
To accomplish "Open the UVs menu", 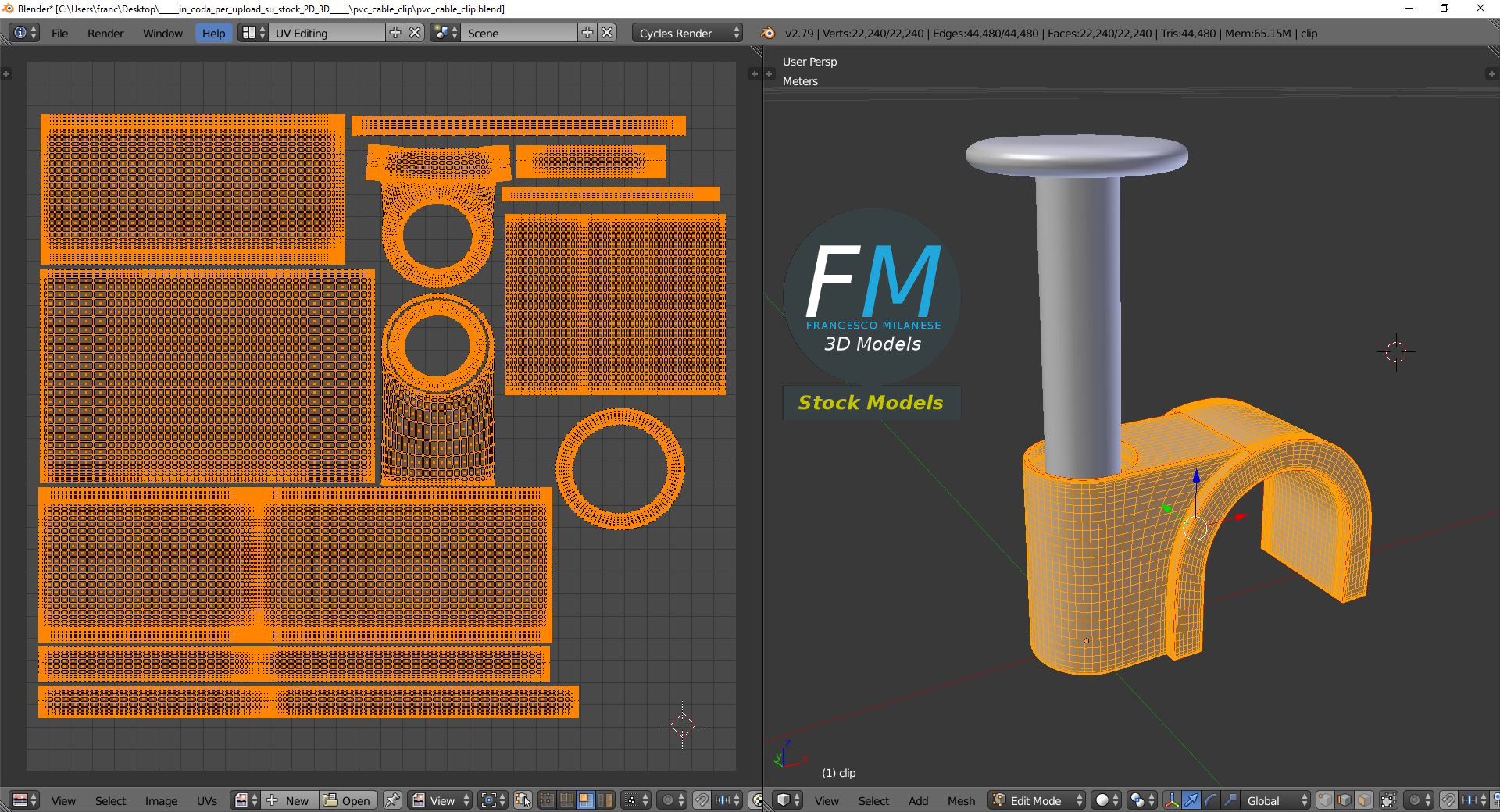I will (207, 800).
